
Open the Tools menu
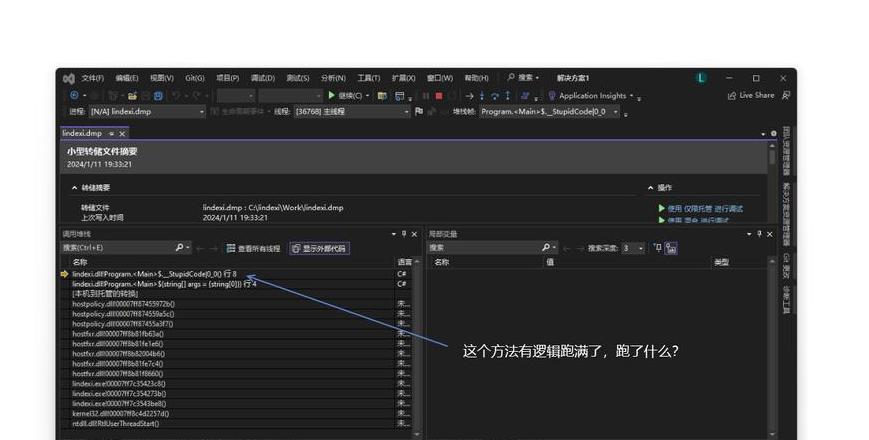369,78
